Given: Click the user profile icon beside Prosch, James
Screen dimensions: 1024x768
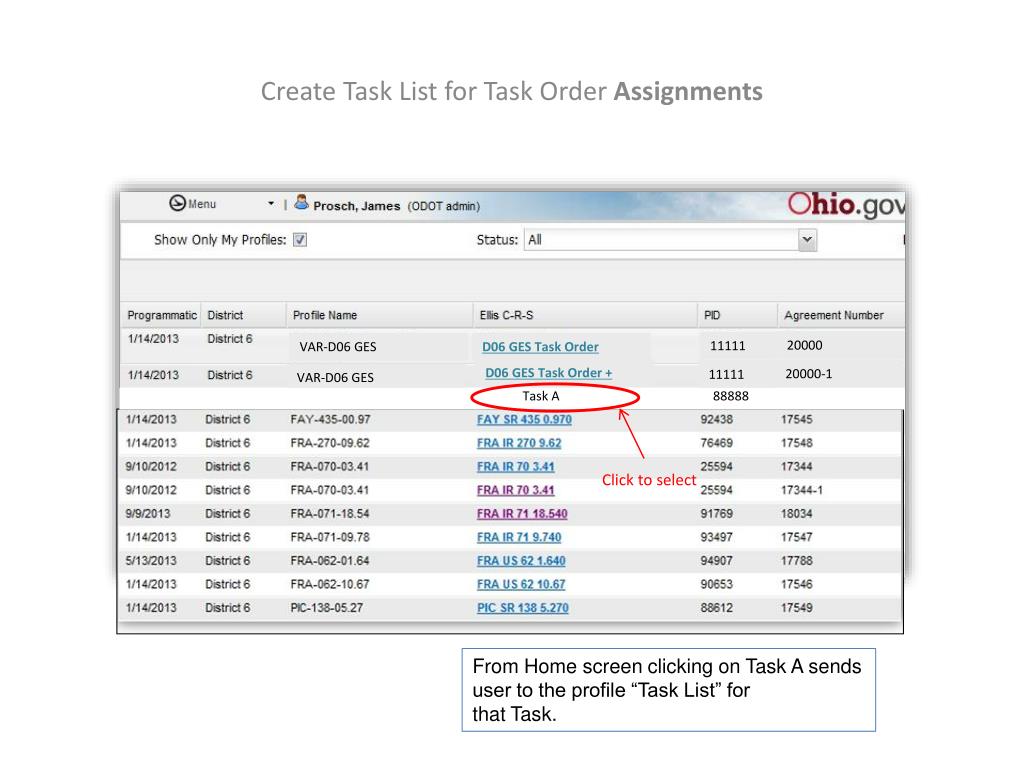Looking at the screenshot, I should (301, 202).
